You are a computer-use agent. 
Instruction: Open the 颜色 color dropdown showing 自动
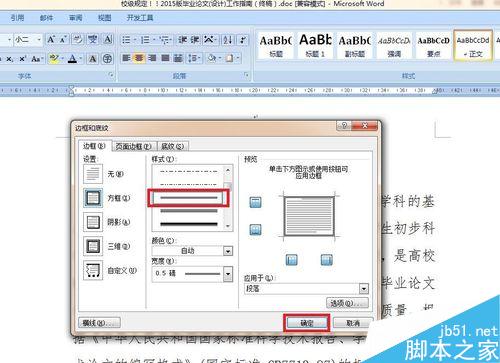click(228, 251)
